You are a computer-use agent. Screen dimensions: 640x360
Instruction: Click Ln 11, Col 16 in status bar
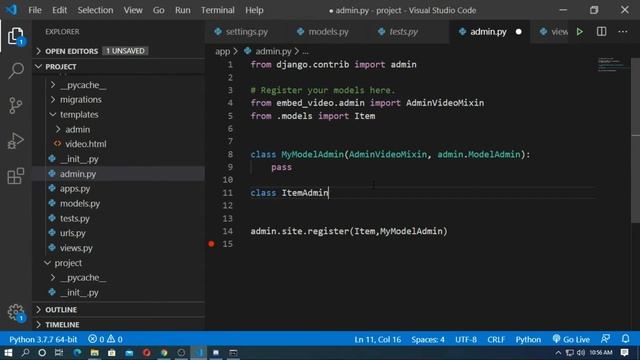pos(378,339)
